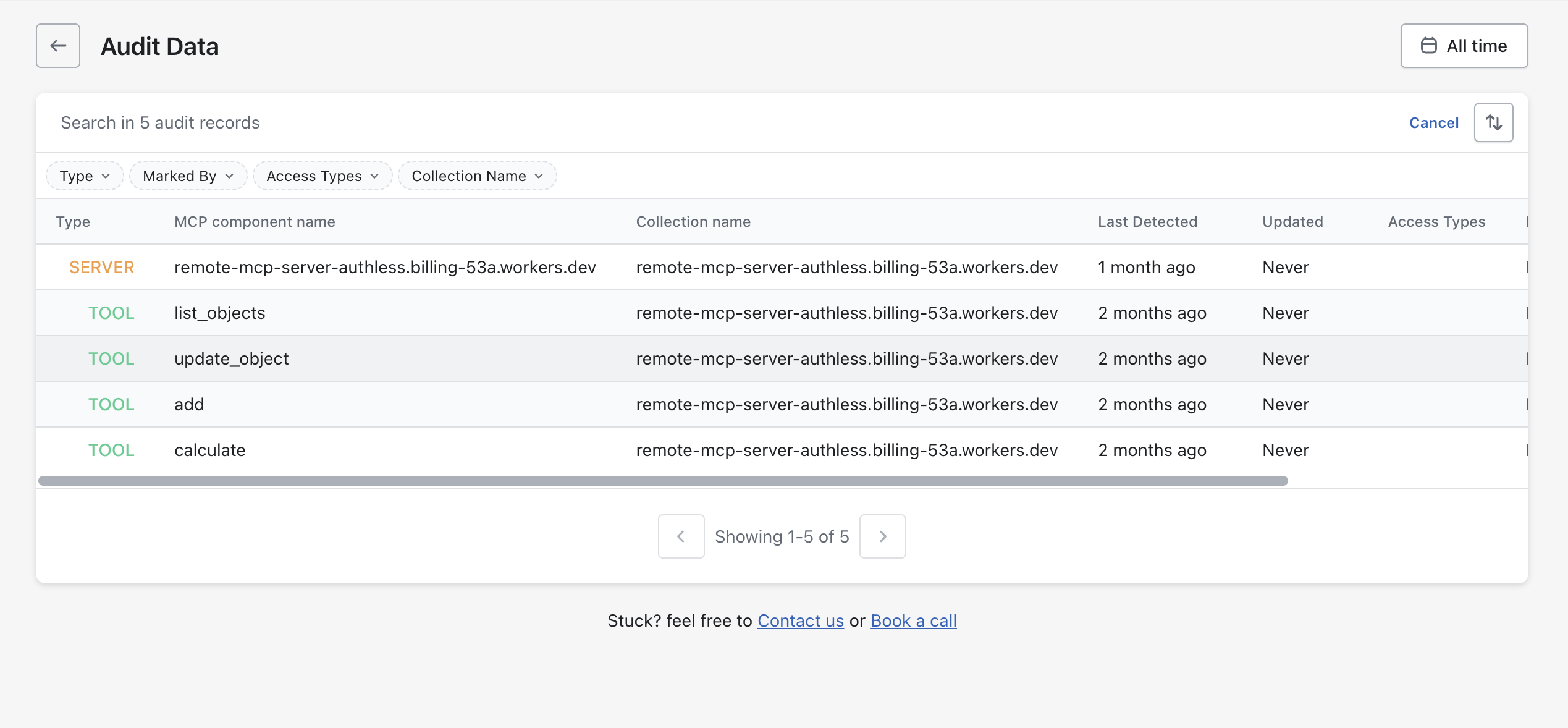The height and width of the screenshot is (728, 1568).
Task: Select the calculate tool row
Action: click(209, 451)
